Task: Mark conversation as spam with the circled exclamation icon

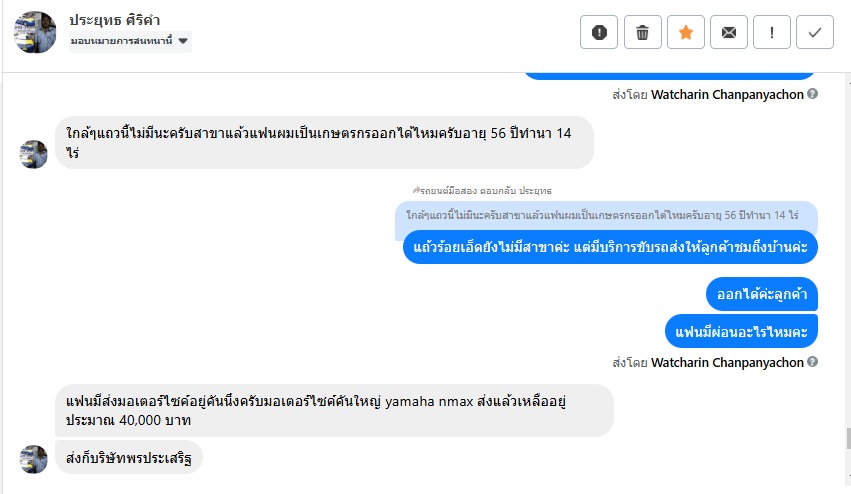Action: point(599,32)
